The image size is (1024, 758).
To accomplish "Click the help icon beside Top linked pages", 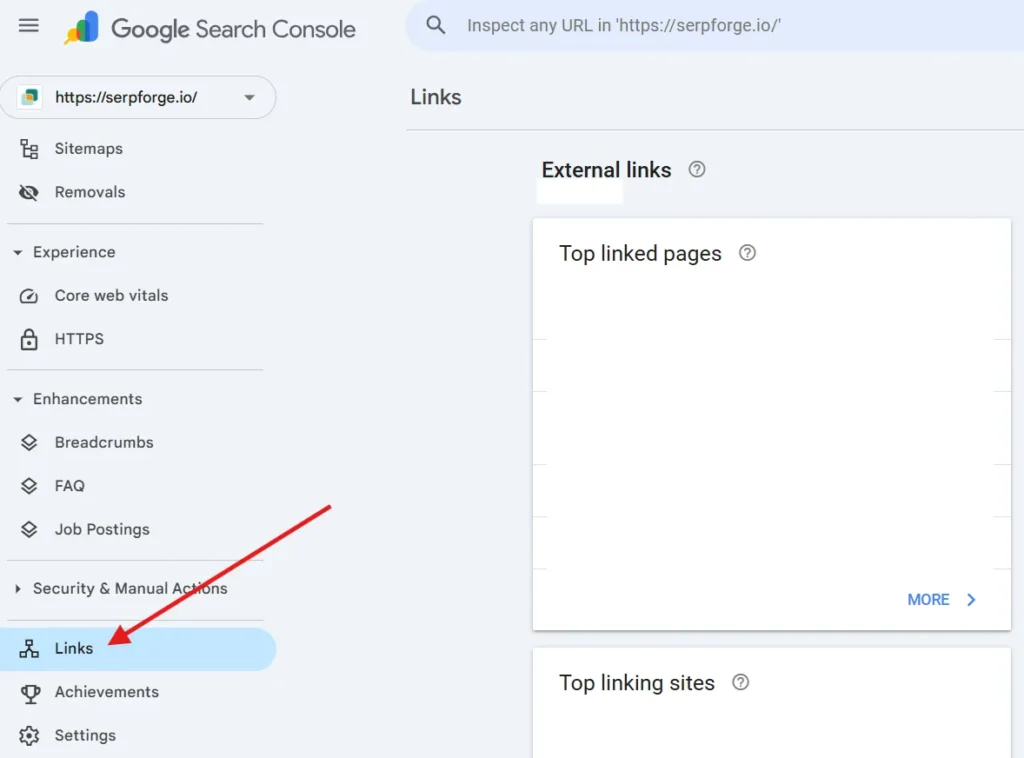I will (x=746, y=254).
